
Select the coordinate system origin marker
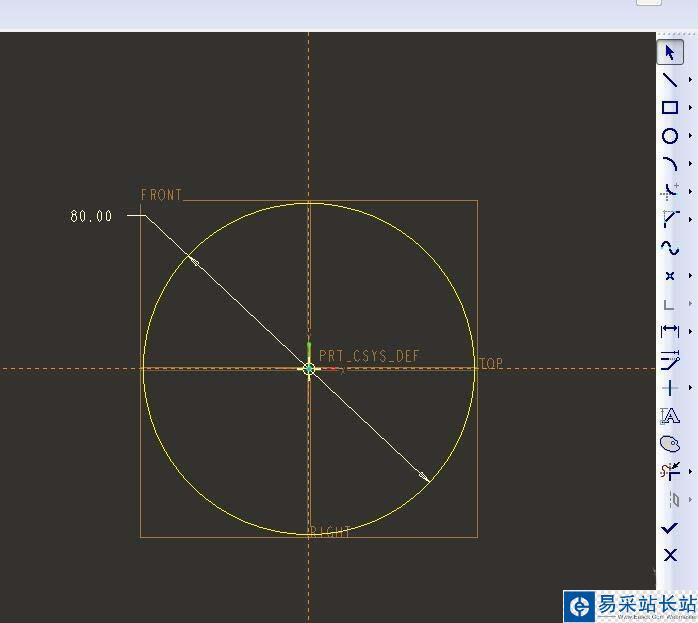pos(308,368)
